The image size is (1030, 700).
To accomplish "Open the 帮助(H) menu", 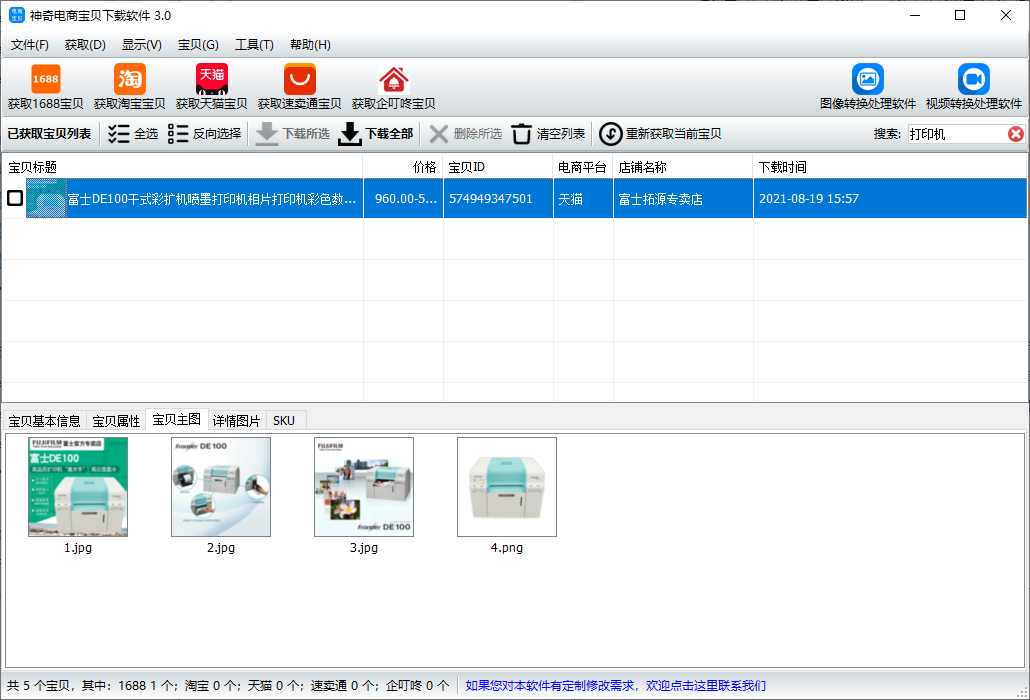I will [310, 45].
